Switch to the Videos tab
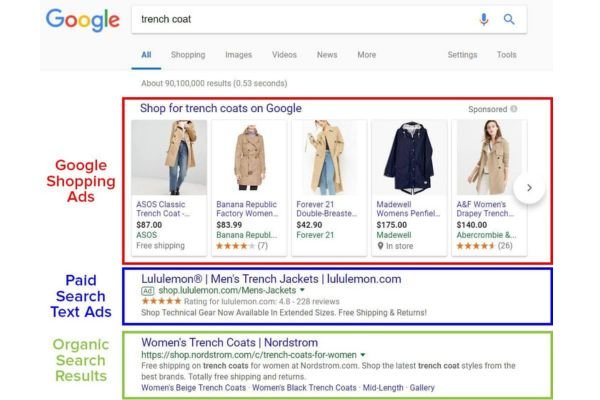Viewport: 600px width, 400px height. tap(284, 55)
